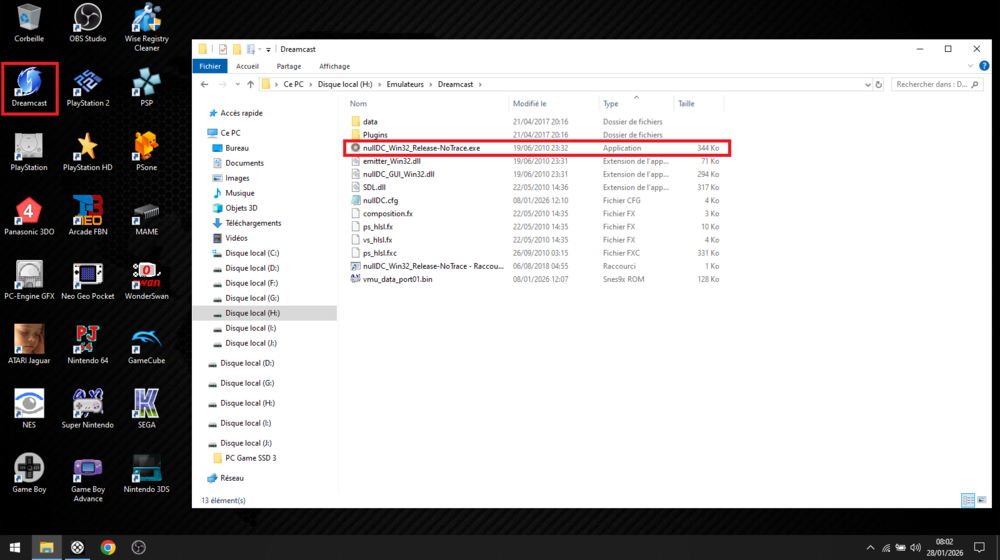
Task: Switch to the Affichage ribbon tab
Action: [334, 67]
